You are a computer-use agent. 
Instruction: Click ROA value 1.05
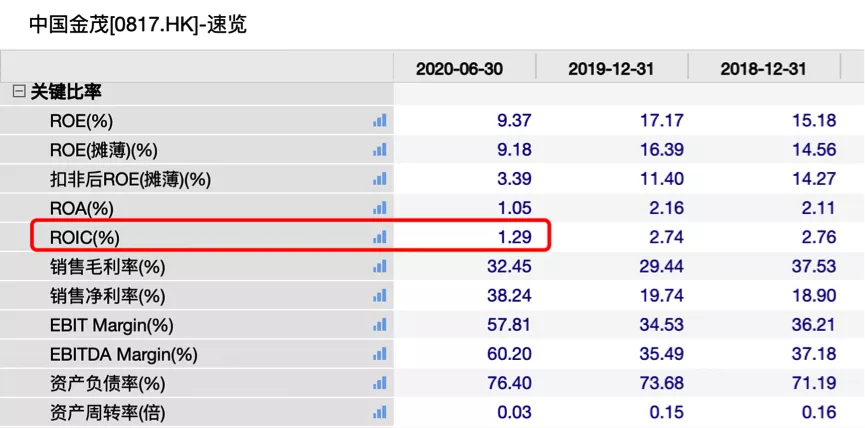[x=513, y=208]
